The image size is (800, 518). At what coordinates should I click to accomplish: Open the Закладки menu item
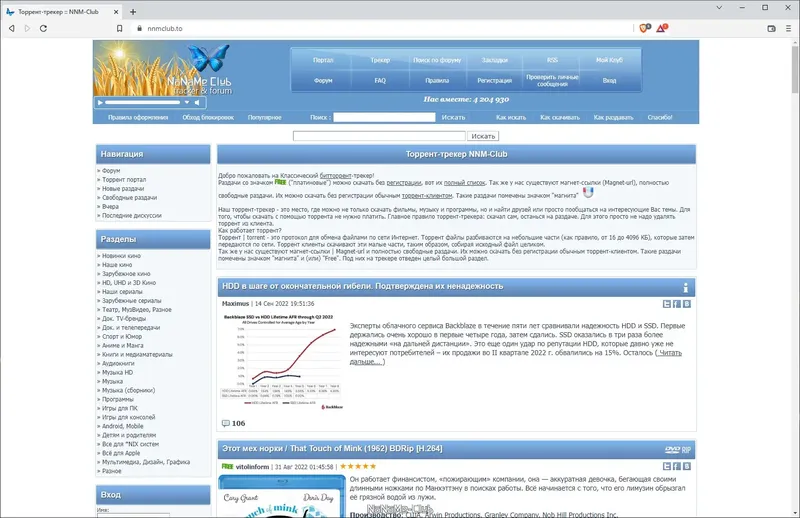[494, 60]
